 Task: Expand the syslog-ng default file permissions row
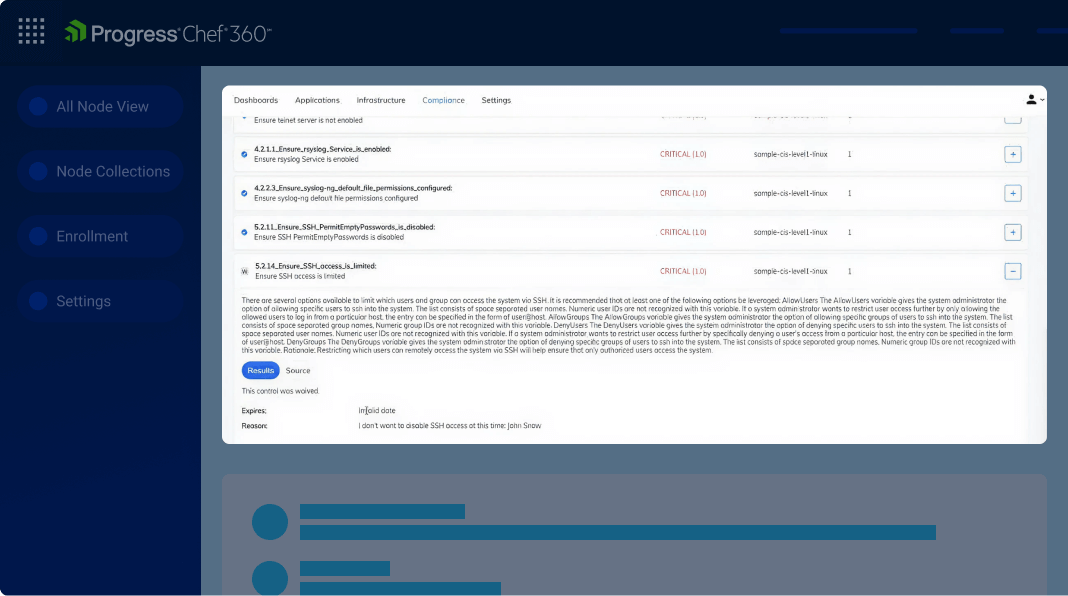point(1012,193)
